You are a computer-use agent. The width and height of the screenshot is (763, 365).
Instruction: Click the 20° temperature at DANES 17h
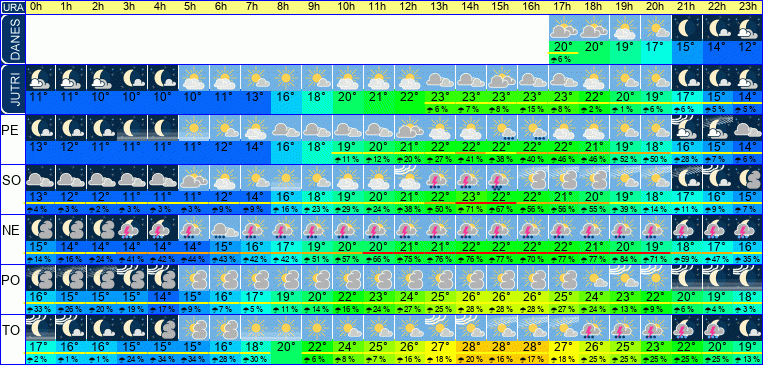tap(564, 47)
